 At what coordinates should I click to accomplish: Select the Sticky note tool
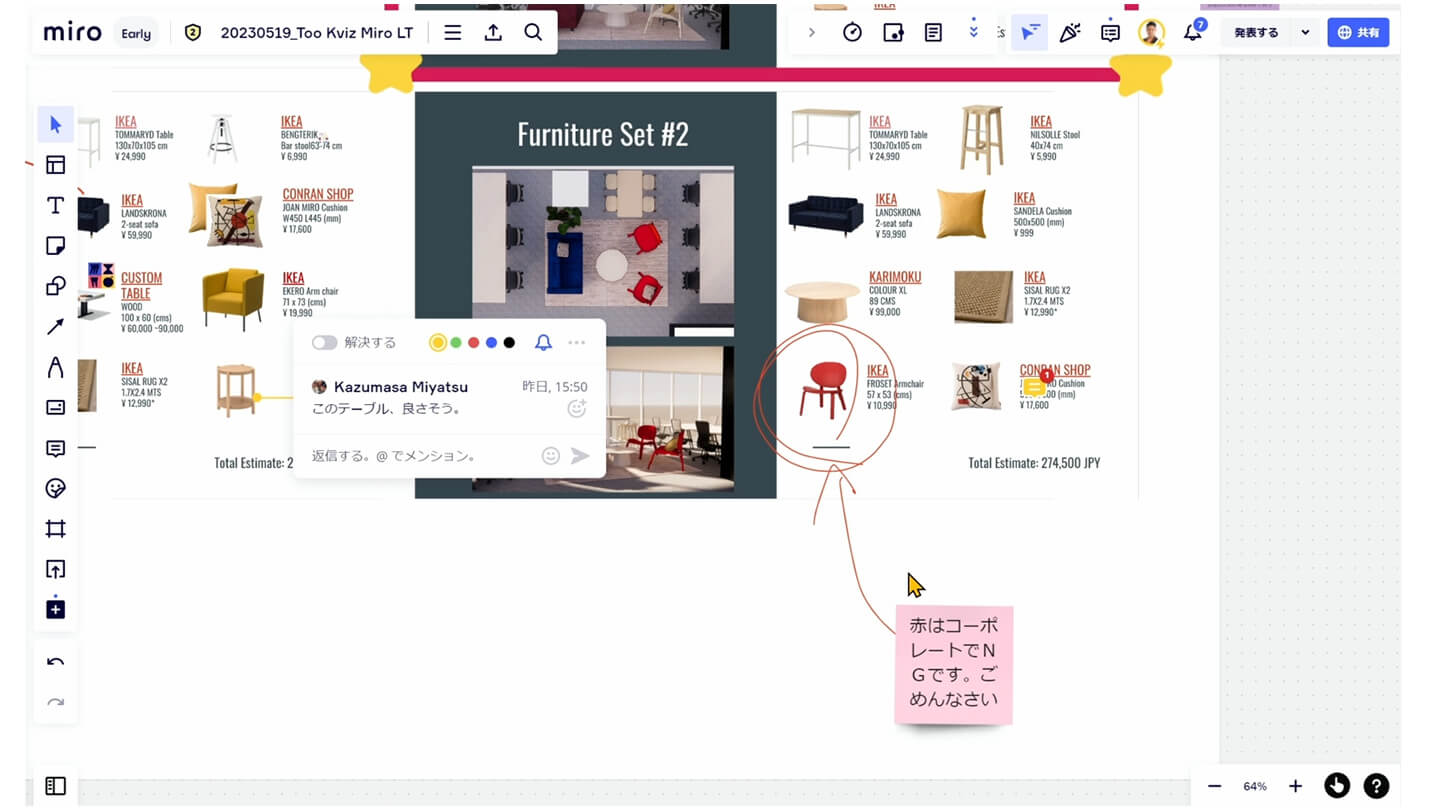pyautogui.click(x=55, y=246)
